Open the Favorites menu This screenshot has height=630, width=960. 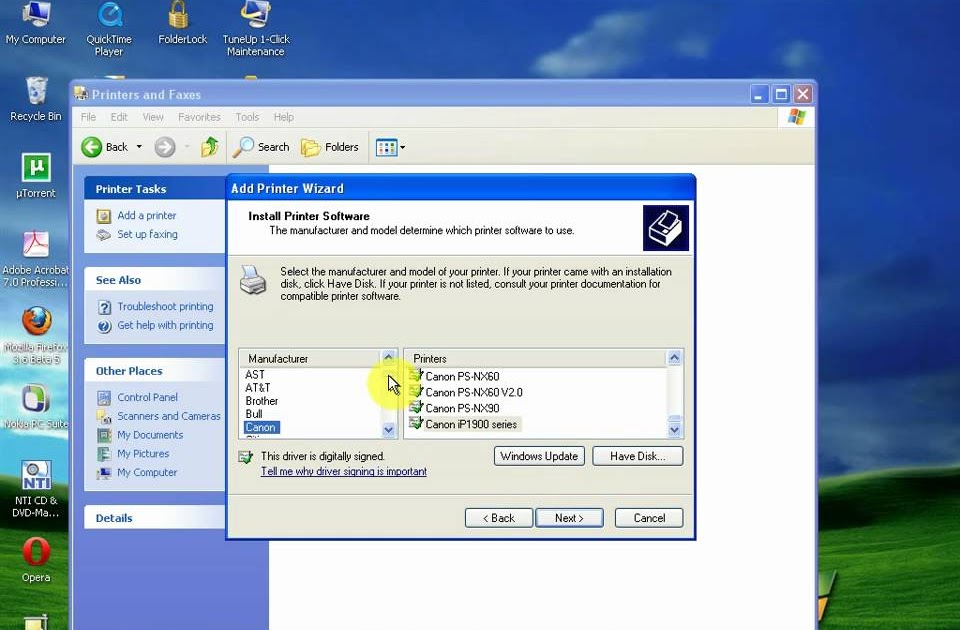(x=199, y=117)
